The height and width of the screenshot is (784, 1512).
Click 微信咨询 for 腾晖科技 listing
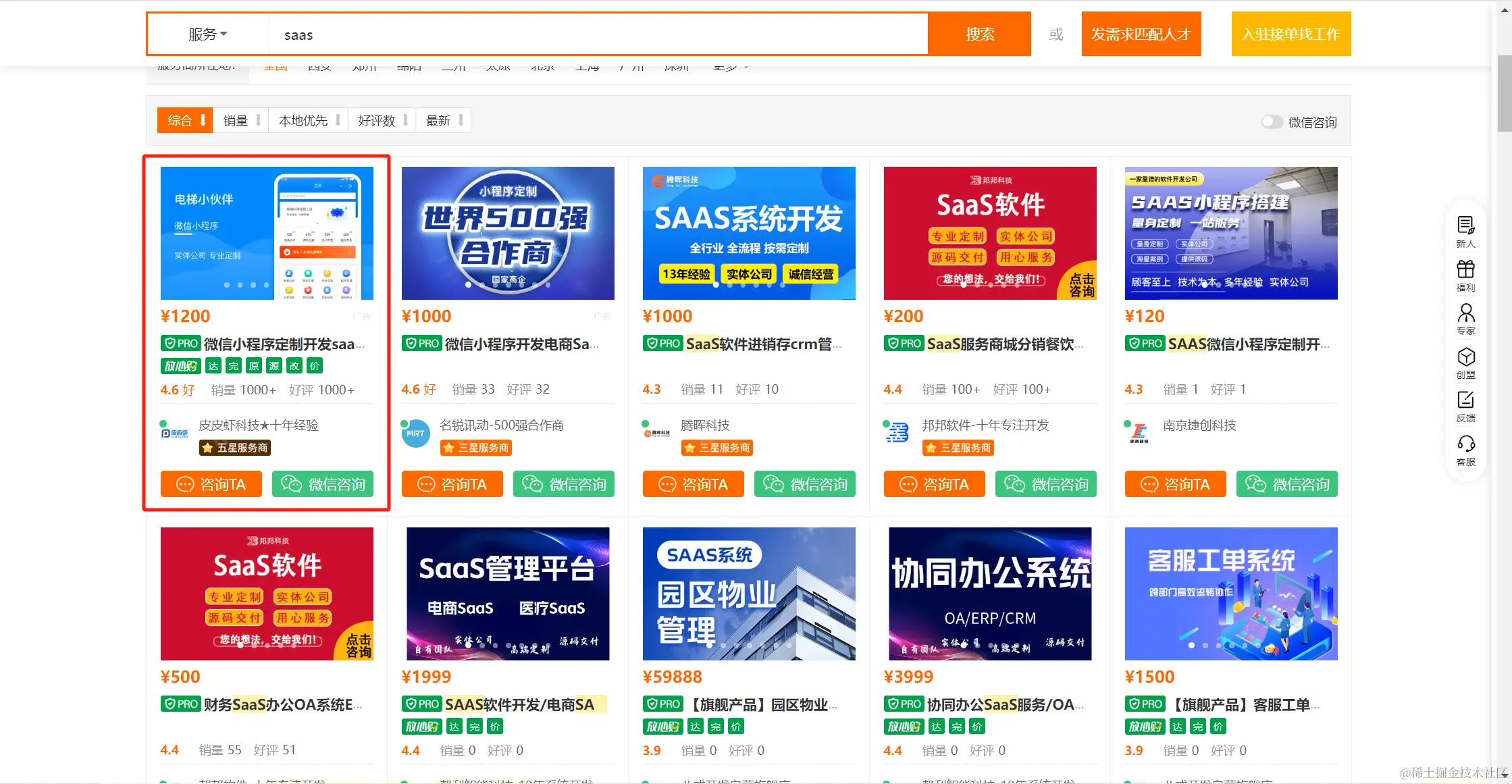tap(805, 484)
